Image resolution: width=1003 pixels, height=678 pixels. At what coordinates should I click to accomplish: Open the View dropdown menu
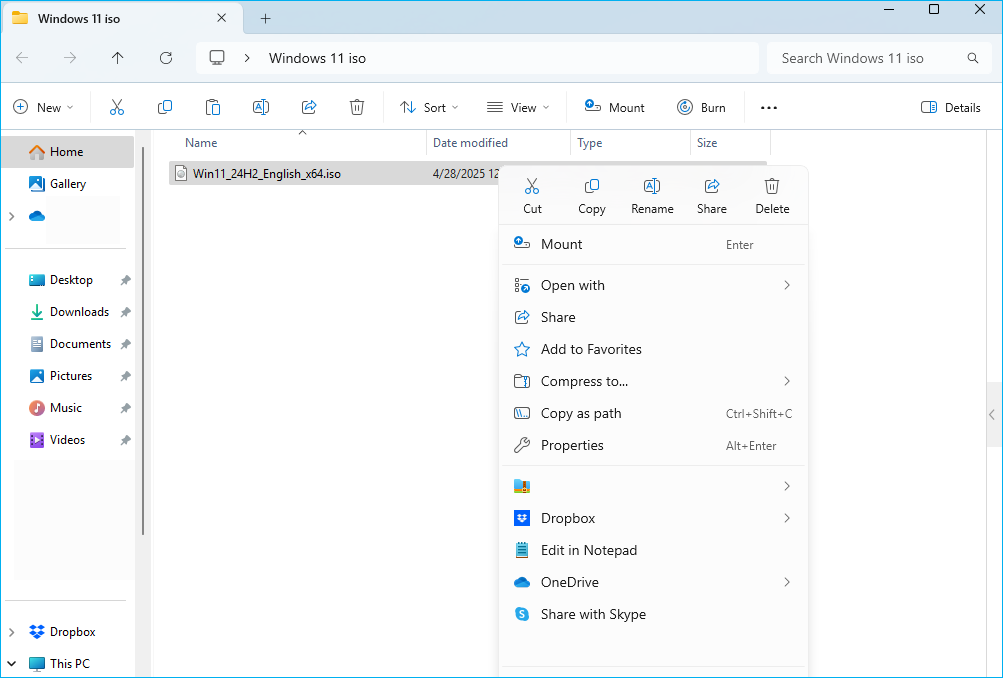tap(517, 107)
